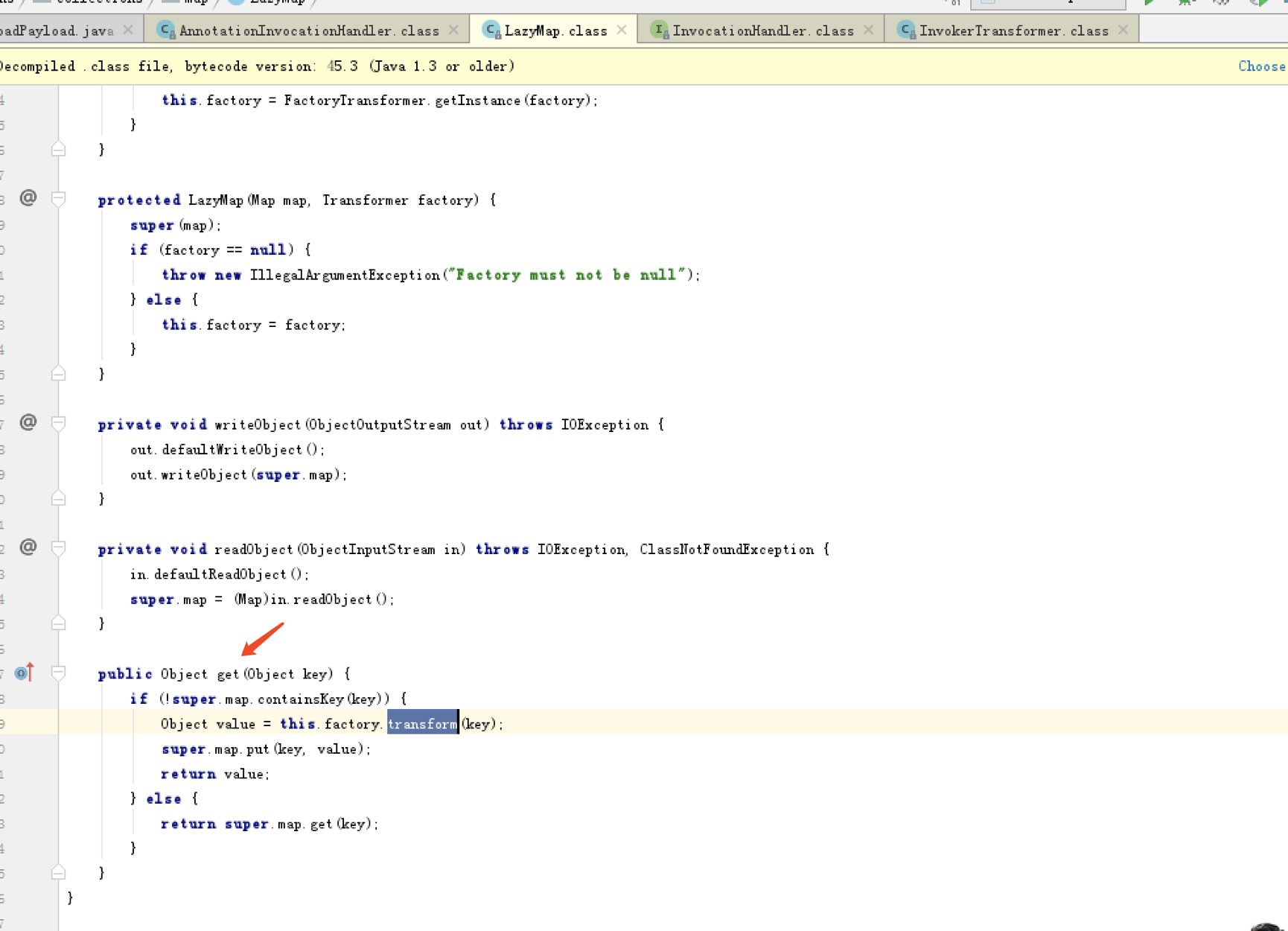Collapse the get(Object key) method fold marker
The height and width of the screenshot is (931, 1288).
pos(58,673)
